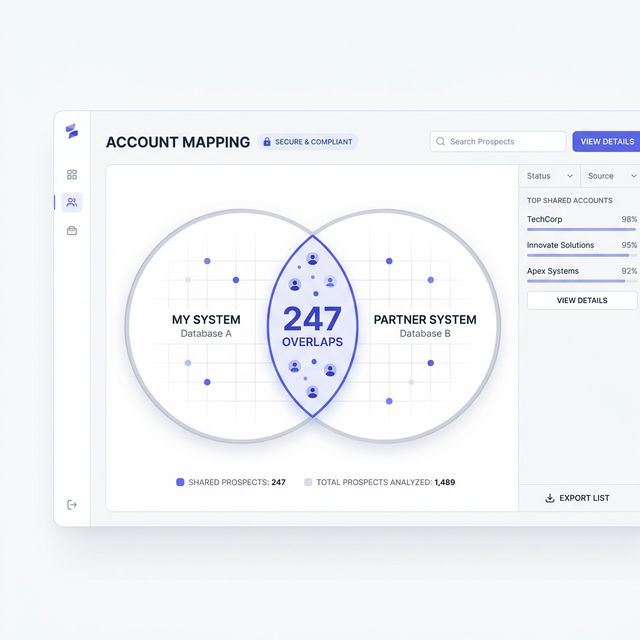Click the TechCorp 98% progress bar
The width and height of the screenshot is (640, 640).
pos(582,229)
